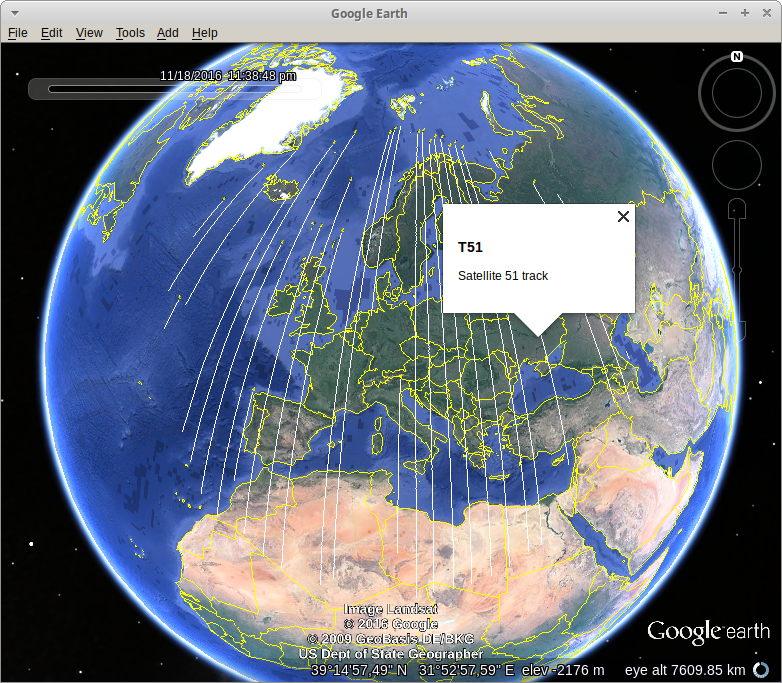Click the longitude 31°52'57.59" E readout
Viewport: 782px width, 683px height.
pos(466,670)
